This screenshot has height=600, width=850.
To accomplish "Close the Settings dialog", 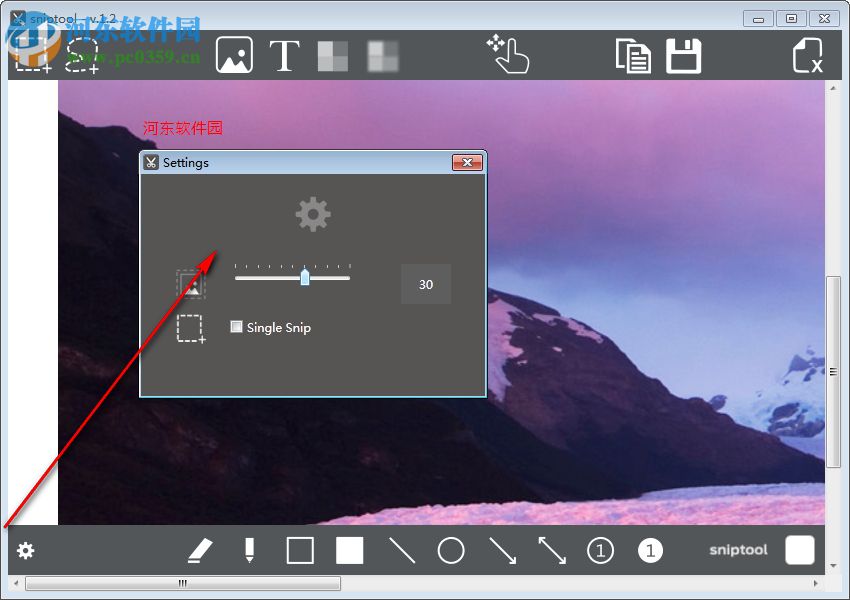I will (x=468, y=162).
